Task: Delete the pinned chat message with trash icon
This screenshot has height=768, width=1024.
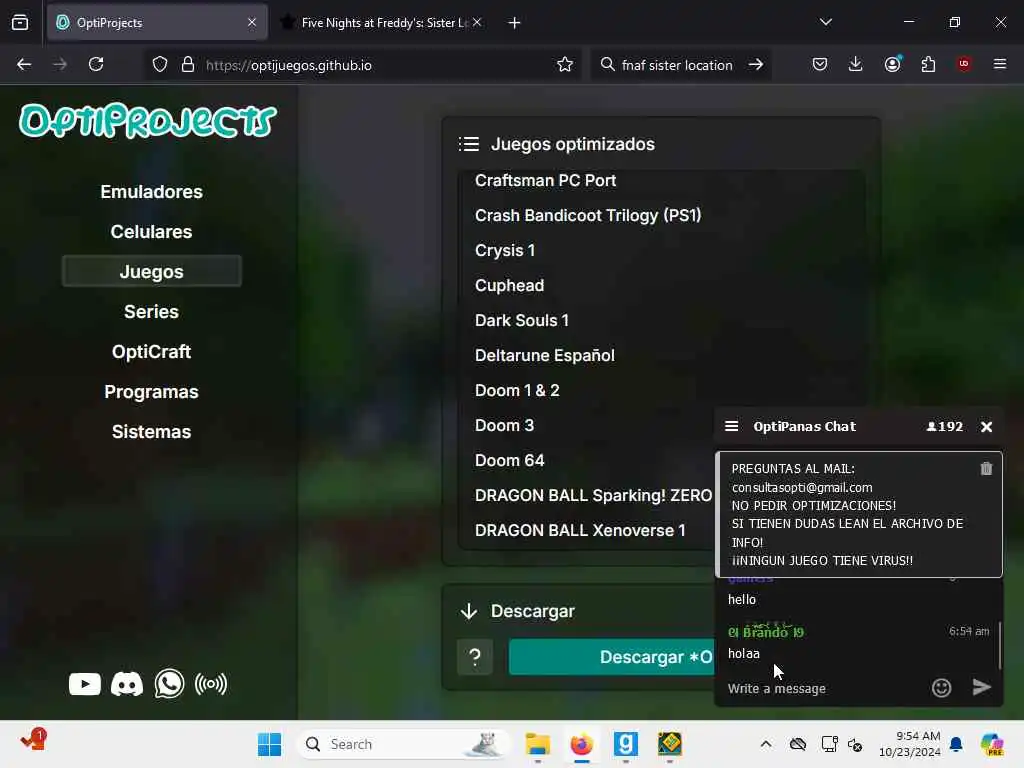Action: pyautogui.click(x=986, y=468)
